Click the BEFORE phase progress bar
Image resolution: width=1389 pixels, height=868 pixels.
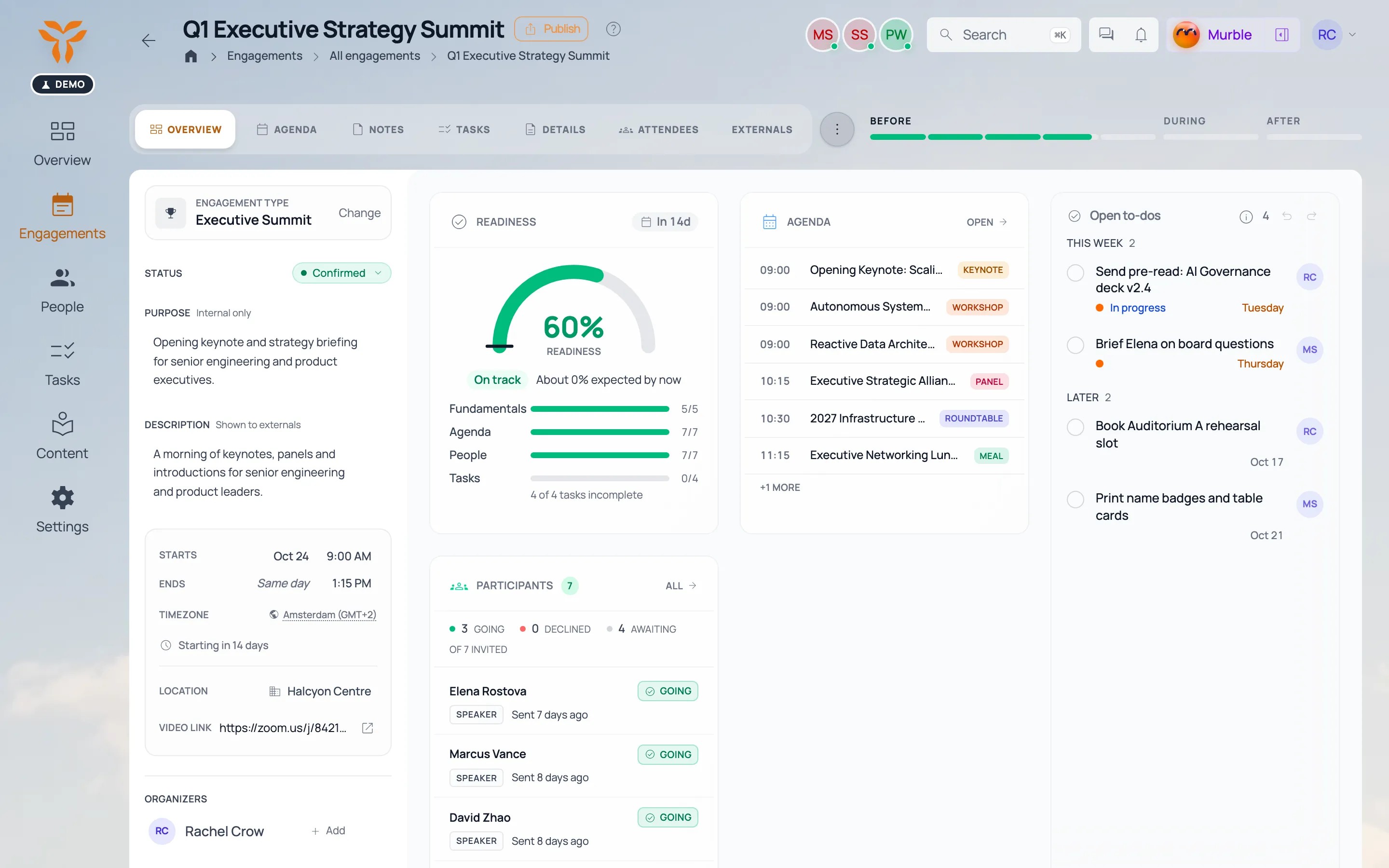(1012, 137)
